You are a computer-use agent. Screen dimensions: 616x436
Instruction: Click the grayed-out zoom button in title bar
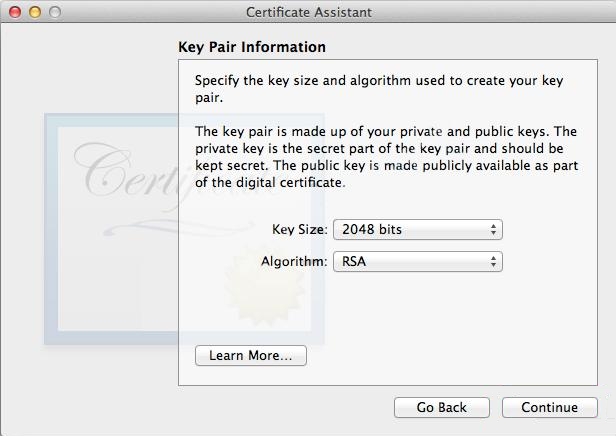55,12
